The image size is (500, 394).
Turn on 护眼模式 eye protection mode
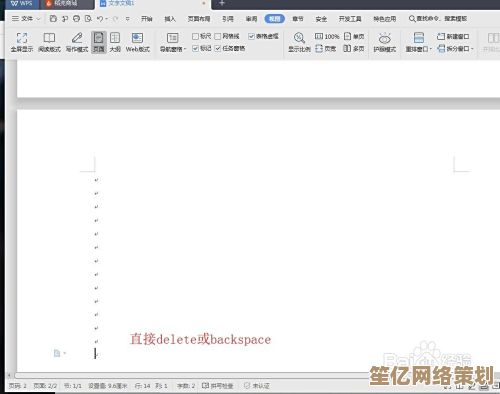point(384,42)
